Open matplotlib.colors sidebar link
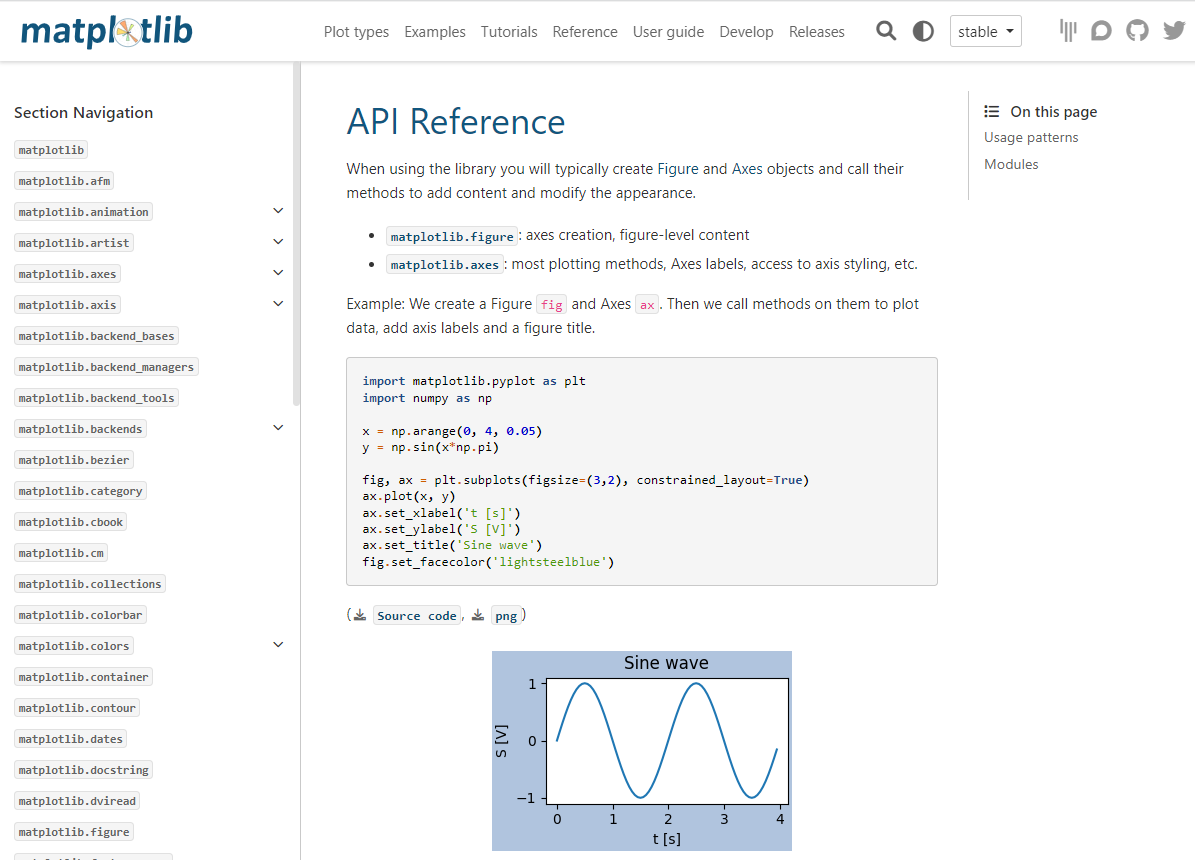This screenshot has width=1195, height=860. pos(74,647)
